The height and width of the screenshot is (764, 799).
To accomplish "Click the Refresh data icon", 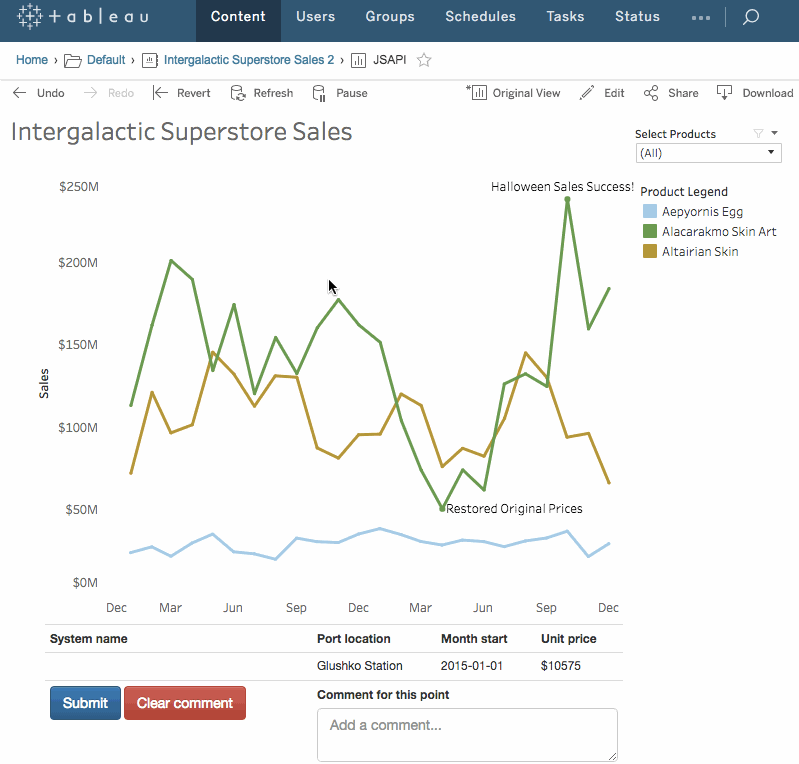I will pos(238,93).
